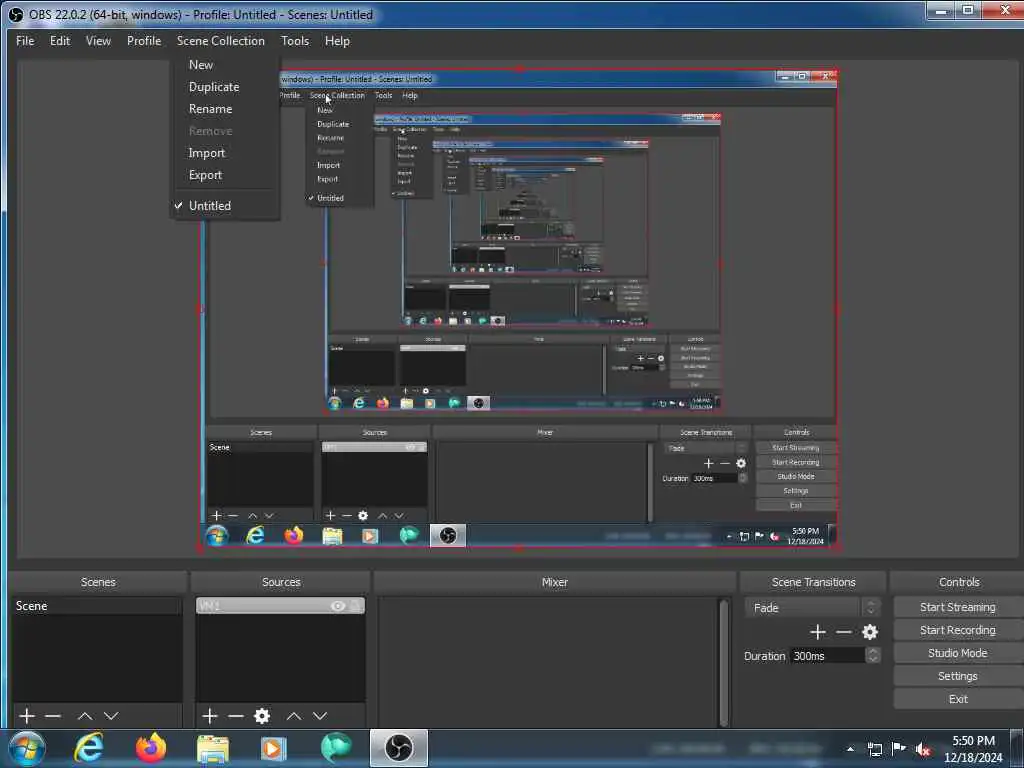Select the VN1 source row
This screenshot has width=1024, height=768.
tap(280, 606)
